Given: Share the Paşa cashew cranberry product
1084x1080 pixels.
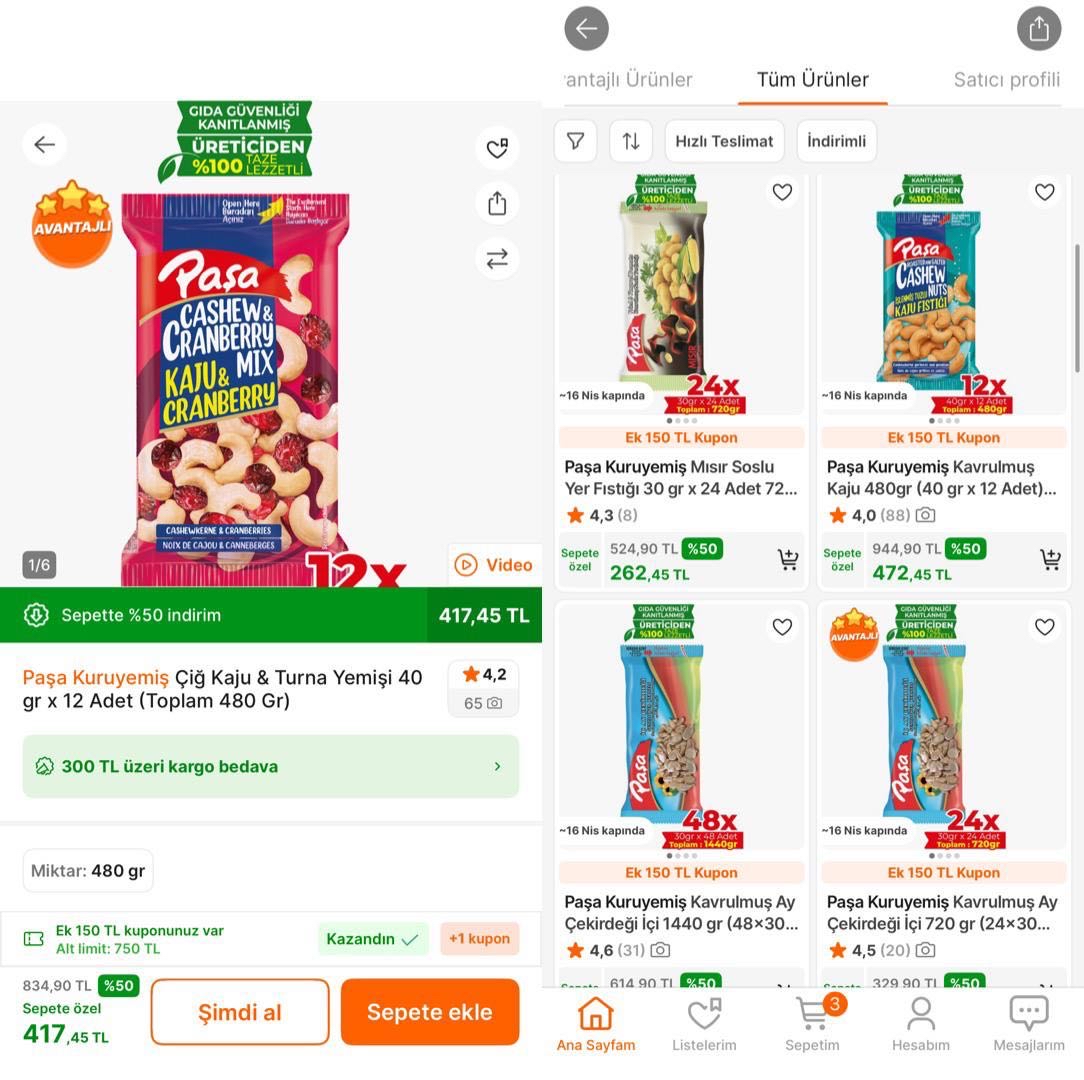Looking at the screenshot, I should click(497, 203).
